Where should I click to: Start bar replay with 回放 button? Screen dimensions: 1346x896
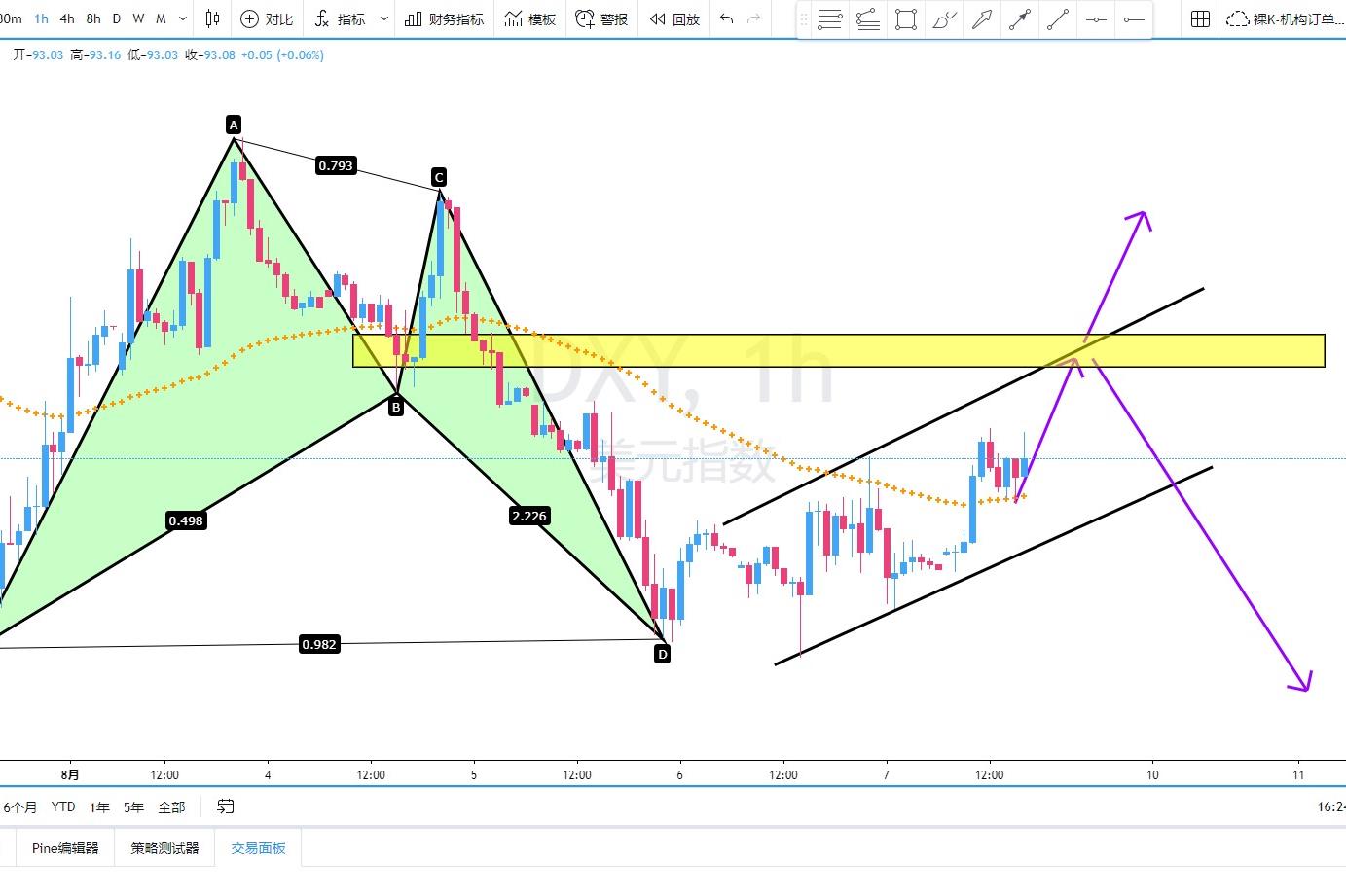click(674, 18)
